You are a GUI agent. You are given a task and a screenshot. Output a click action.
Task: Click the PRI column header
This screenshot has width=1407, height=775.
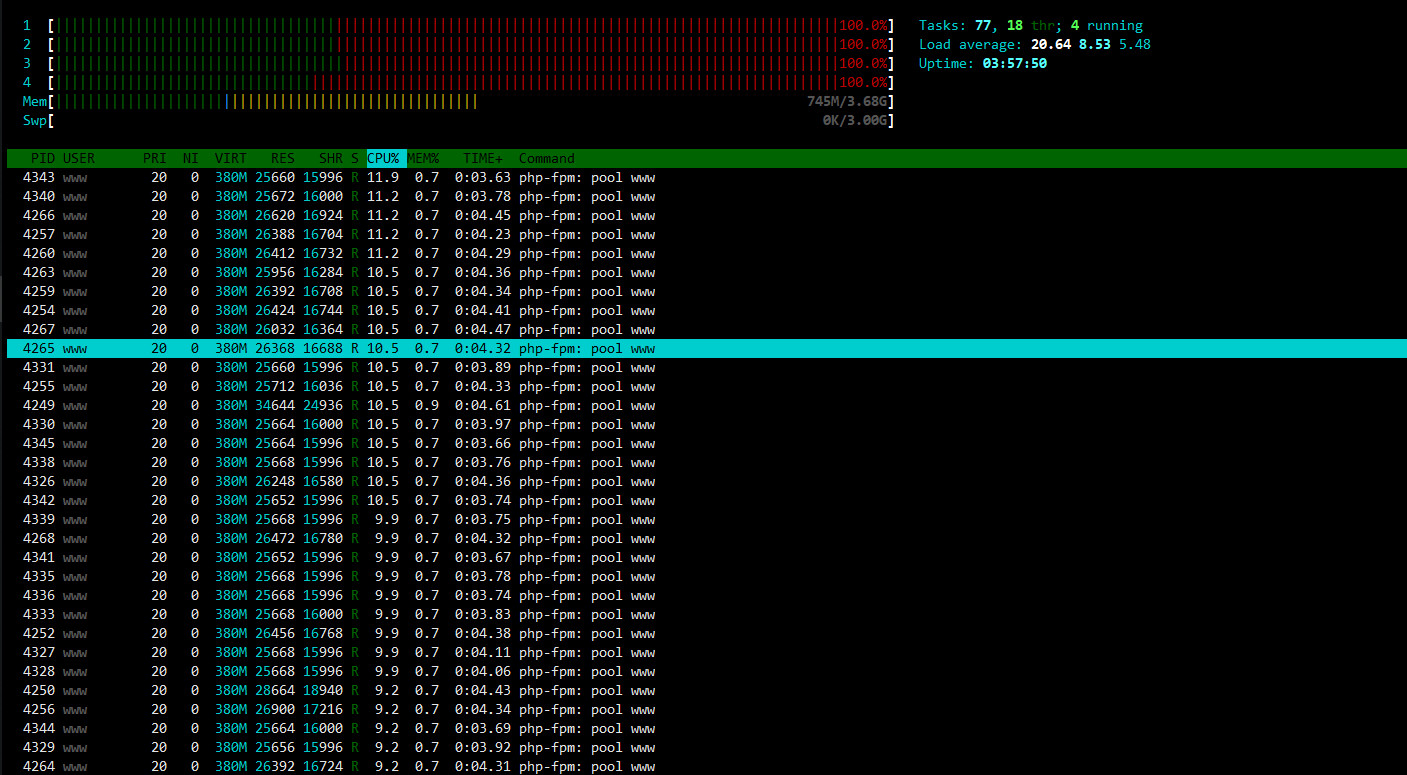click(x=155, y=158)
